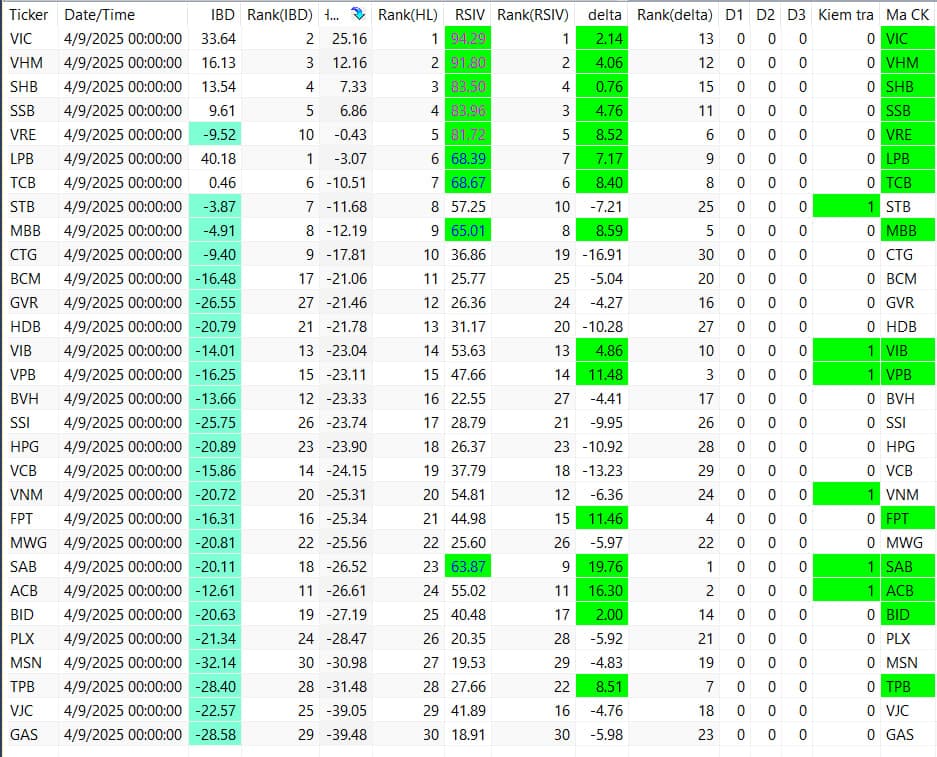
Task: Sort by the IBD column header
Action: coord(223,15)
